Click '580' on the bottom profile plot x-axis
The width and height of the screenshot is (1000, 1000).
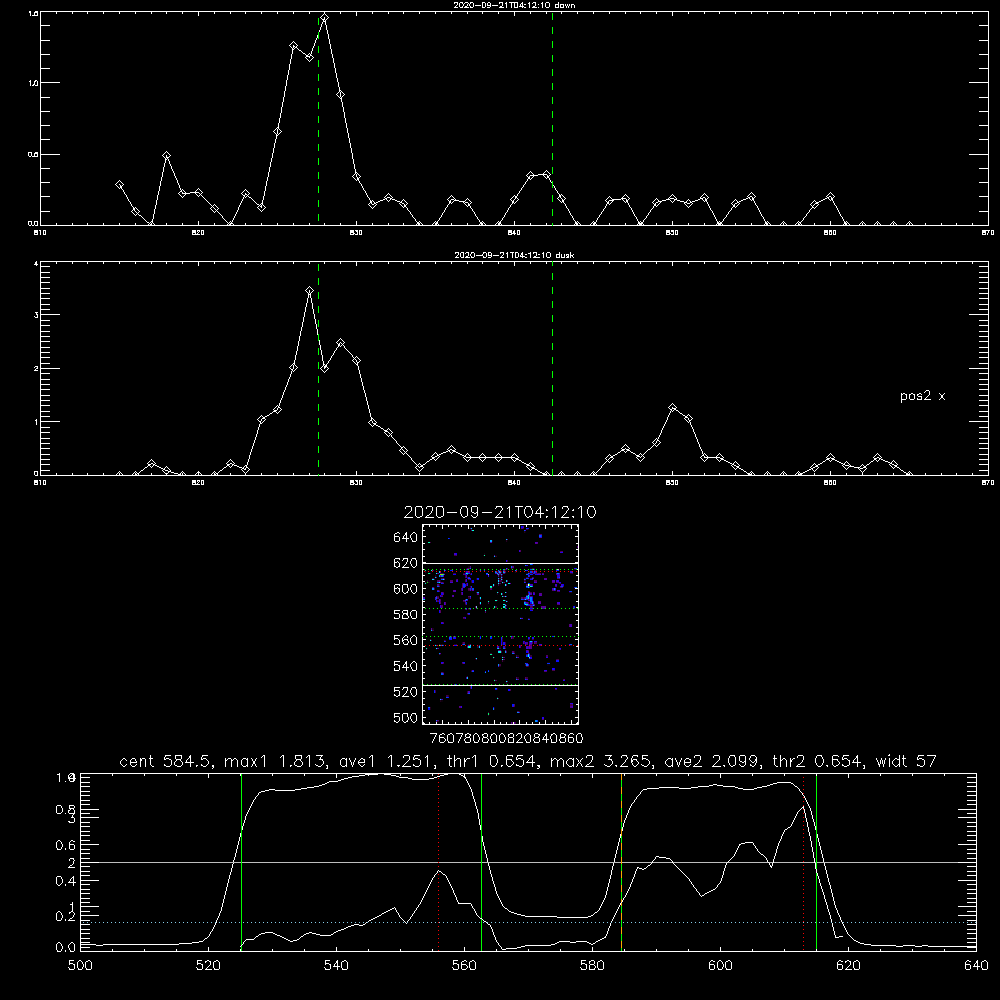(592, 966)
